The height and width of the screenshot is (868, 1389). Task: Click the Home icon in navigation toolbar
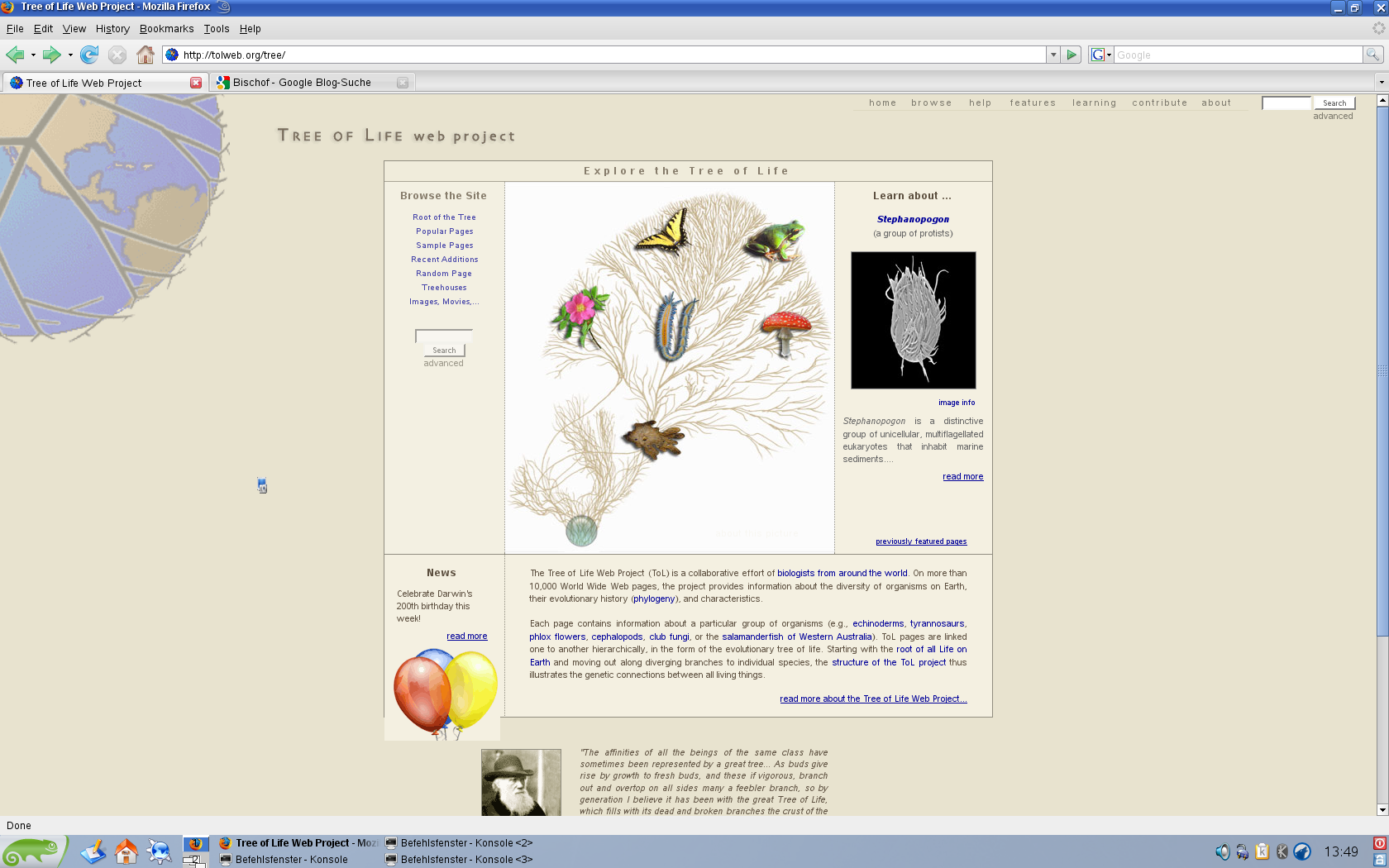pos(146,55)
